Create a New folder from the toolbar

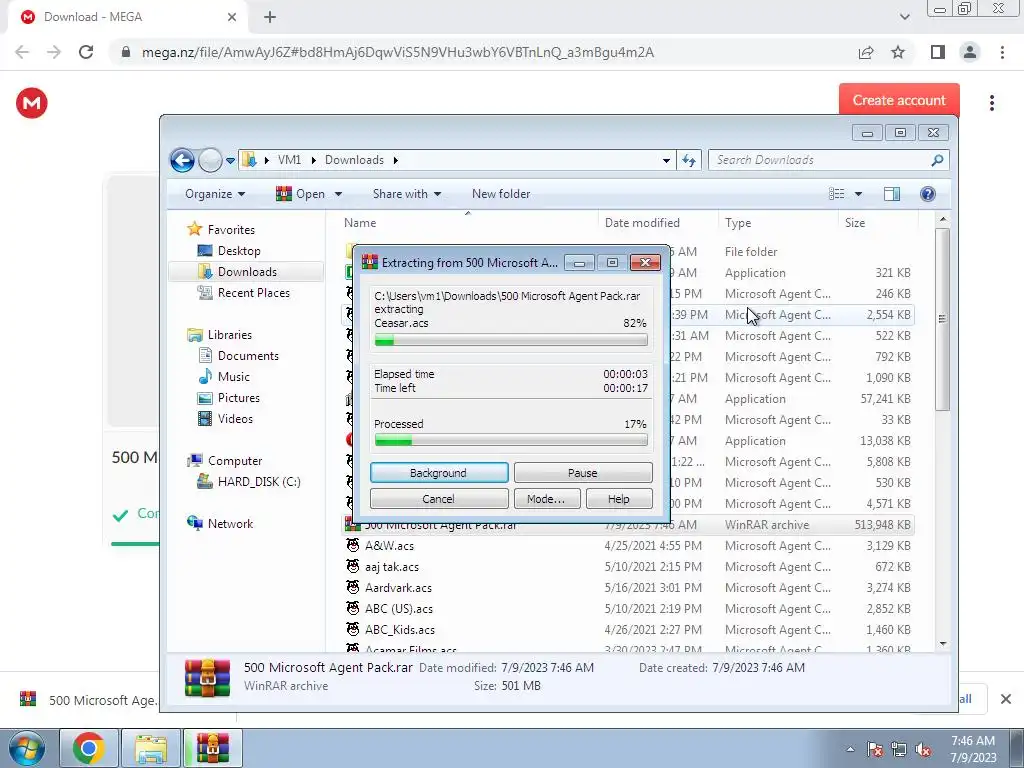501,194
